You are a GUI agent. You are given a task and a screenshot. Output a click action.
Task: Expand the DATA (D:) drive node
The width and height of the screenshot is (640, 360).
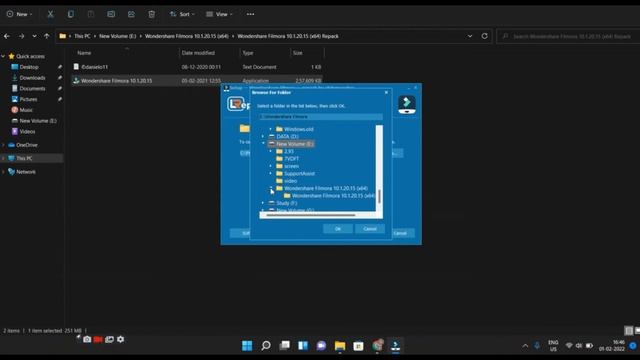tap(263, 137)
